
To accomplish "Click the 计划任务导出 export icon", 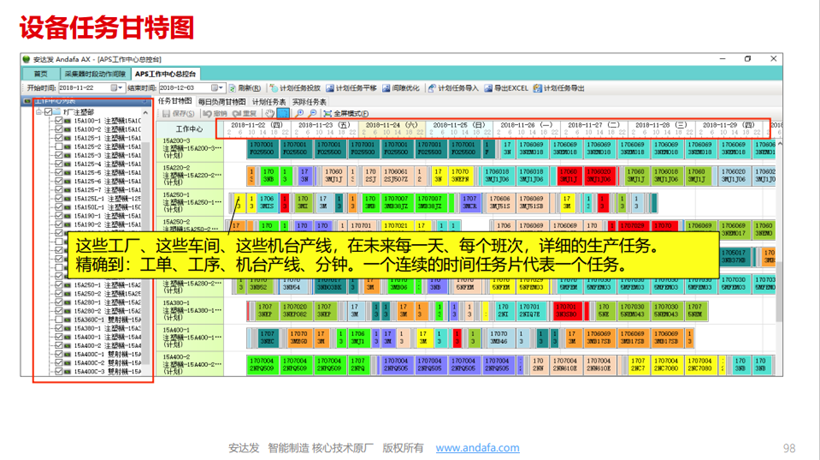I will [x=537, y=88].
